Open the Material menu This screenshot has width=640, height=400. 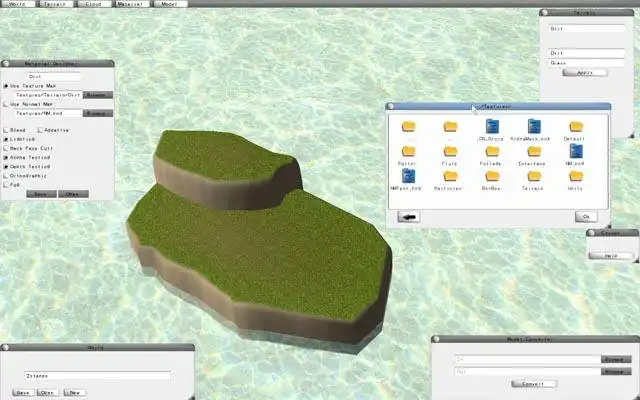click(132, 4)
